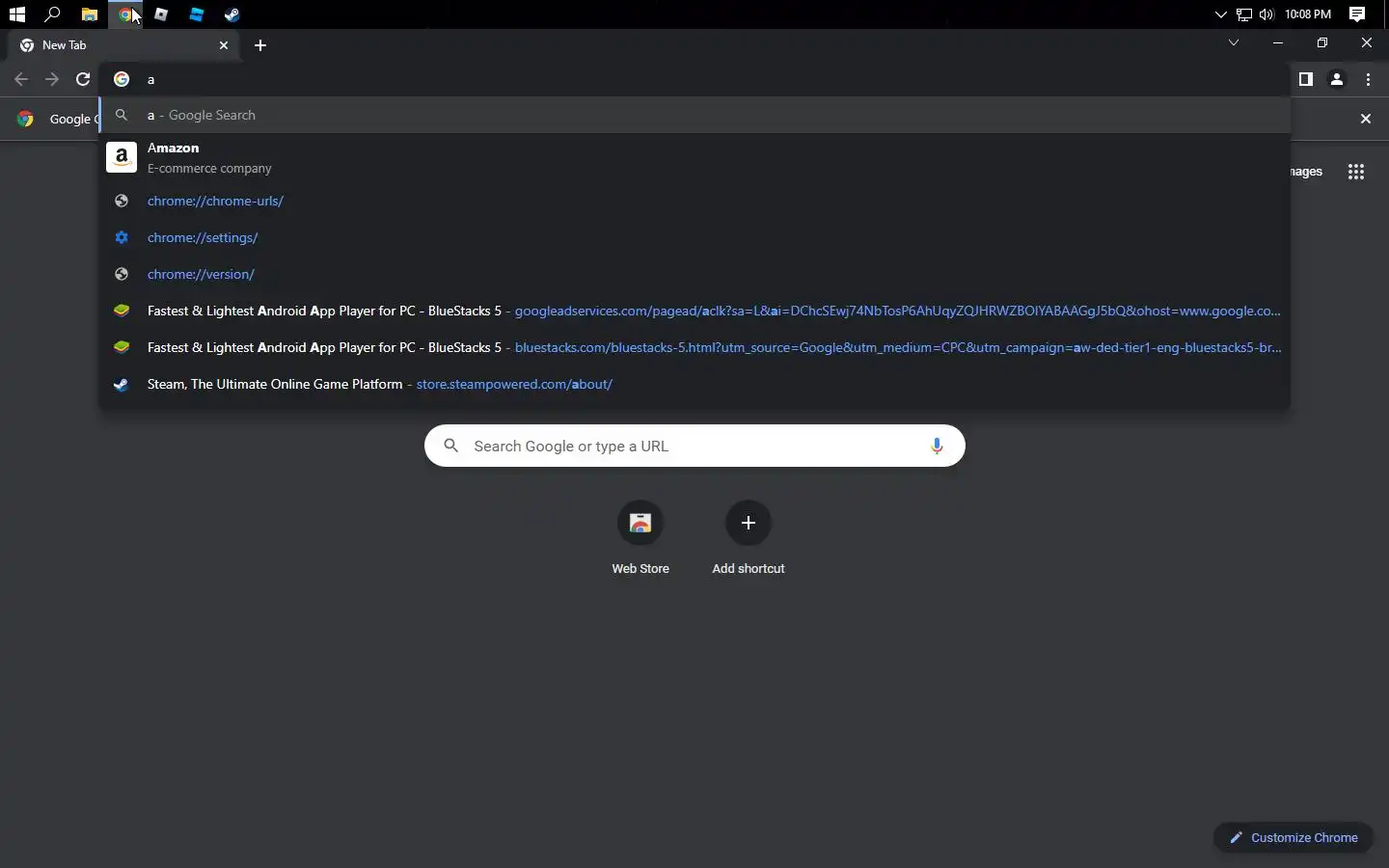Open the chrome://chrome-urls/ suggestion
The width and height of the screenshot is (1389, 868).
[694, 201]
